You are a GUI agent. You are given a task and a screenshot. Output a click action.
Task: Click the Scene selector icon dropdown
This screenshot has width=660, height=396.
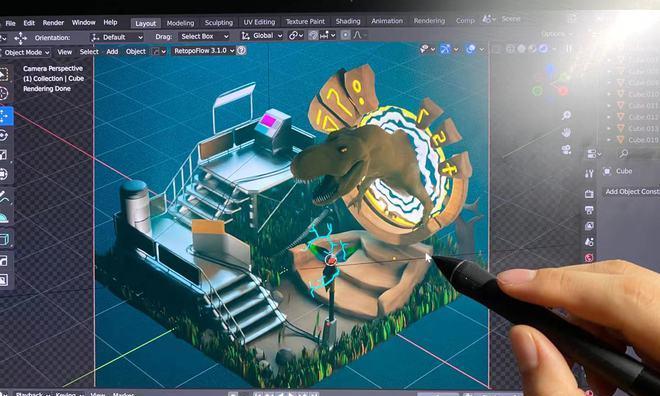point(489,19)
